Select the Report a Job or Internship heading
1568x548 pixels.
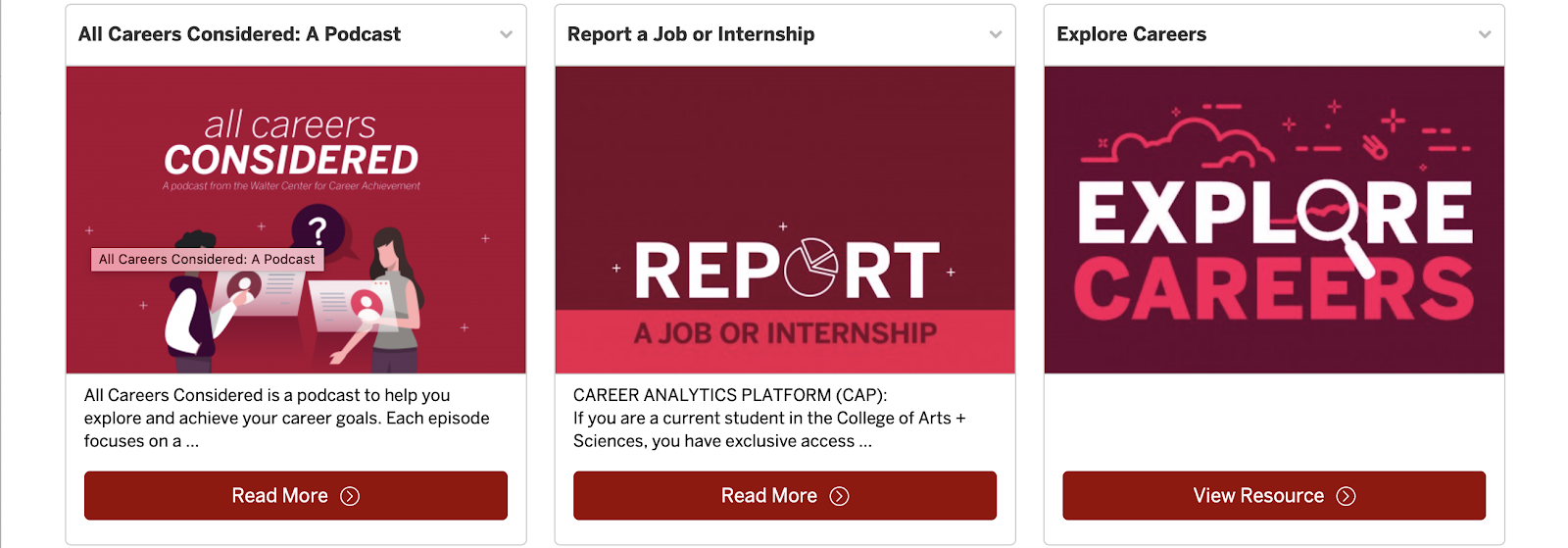click(691, 34)
